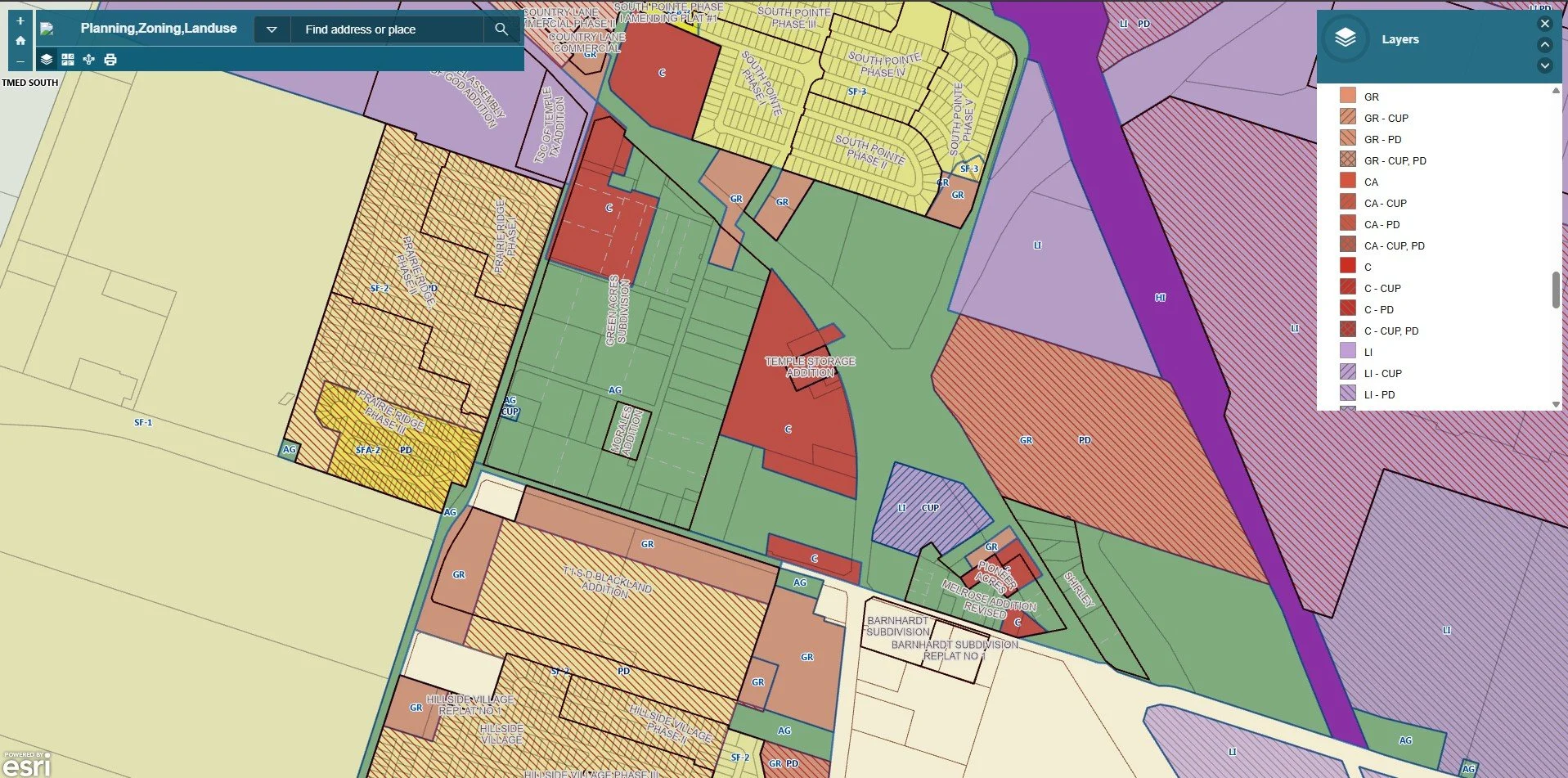
Task: Click the GR - PD legend swatch
Action: point(1348,138)
